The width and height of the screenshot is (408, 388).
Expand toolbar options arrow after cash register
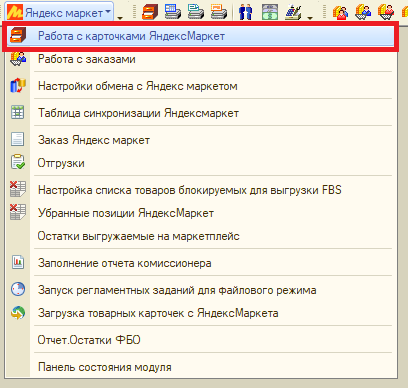tap(310, 17)
